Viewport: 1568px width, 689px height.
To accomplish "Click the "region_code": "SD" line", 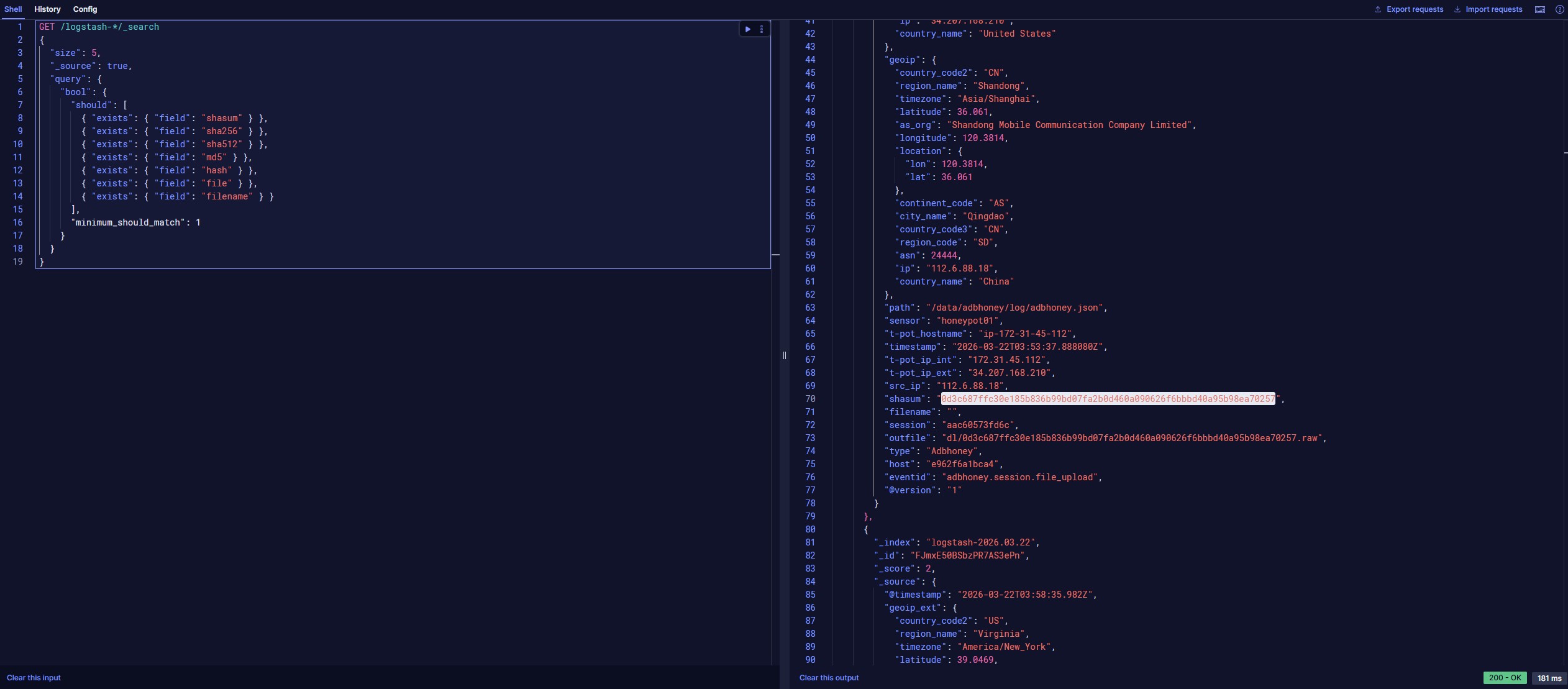I will [946, 242].
